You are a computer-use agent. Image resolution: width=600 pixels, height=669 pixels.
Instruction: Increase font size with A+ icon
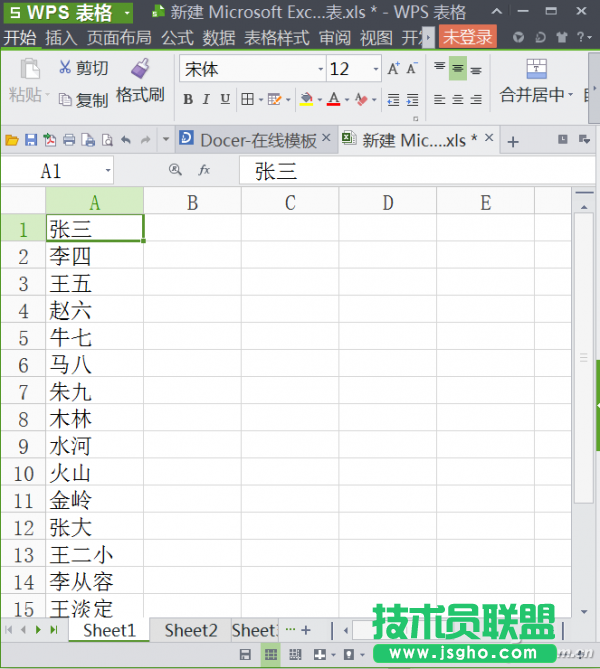coord(393,68)
